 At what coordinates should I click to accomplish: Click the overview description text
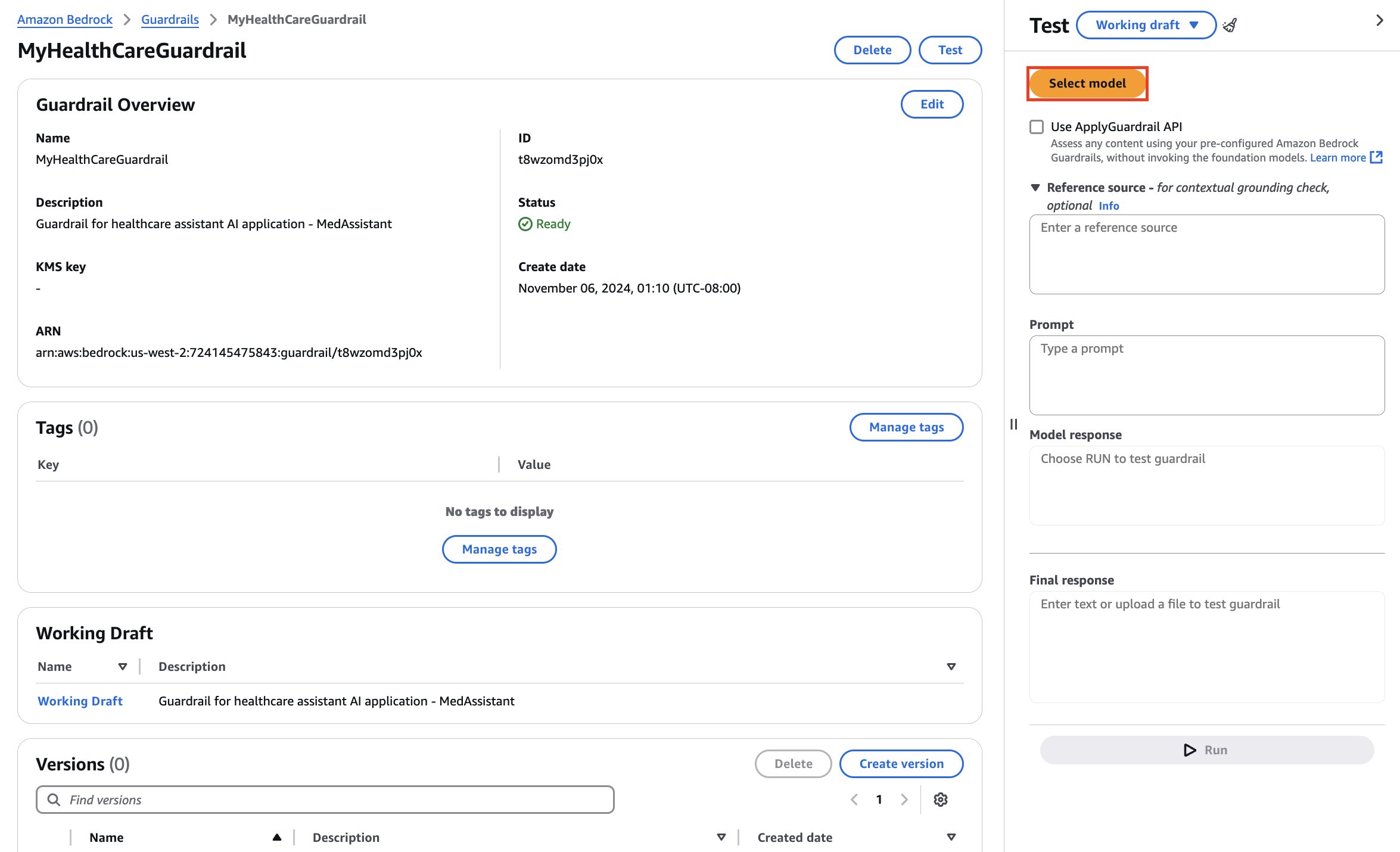tap(214, 224)
